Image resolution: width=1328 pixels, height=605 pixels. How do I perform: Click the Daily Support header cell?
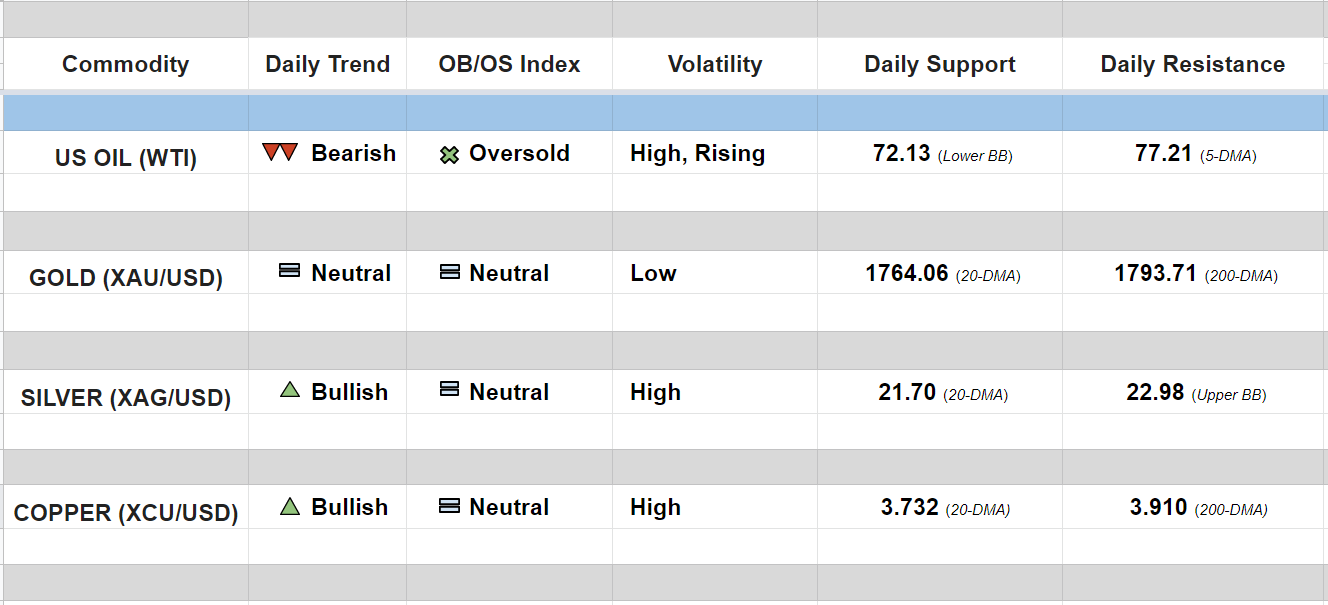(939, 64)
